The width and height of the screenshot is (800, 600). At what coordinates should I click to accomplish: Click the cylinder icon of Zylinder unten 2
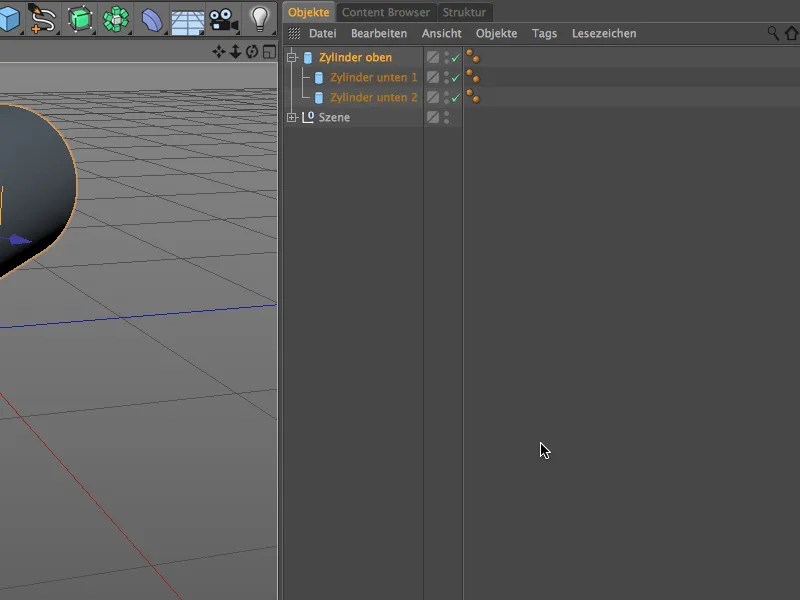tap(319, 97)
